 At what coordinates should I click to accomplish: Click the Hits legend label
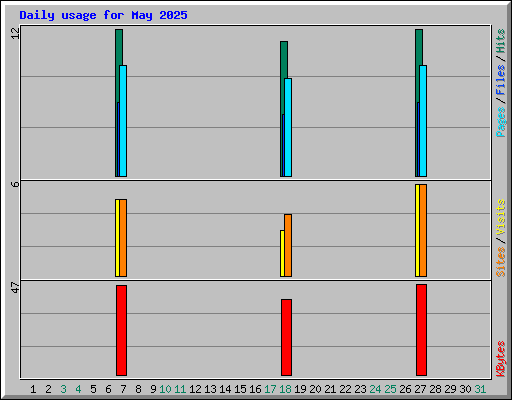coord(500,41)
